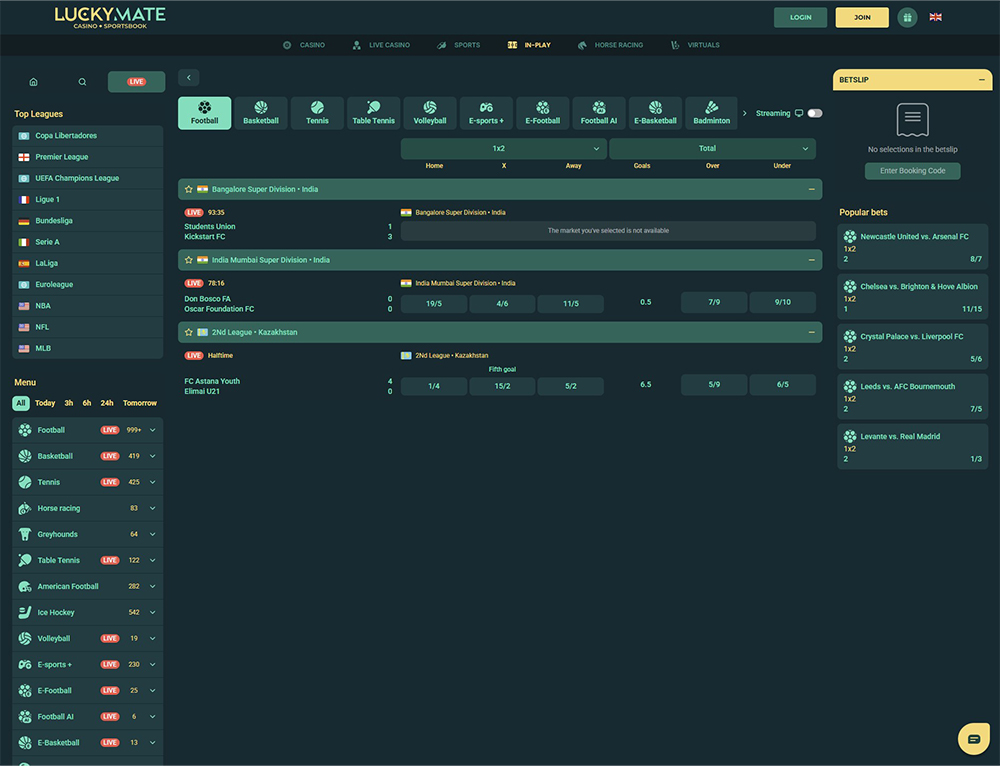The image size is (1000, 766).
Task: Select the Basketball sport icon tab
Action: [261, 113]
